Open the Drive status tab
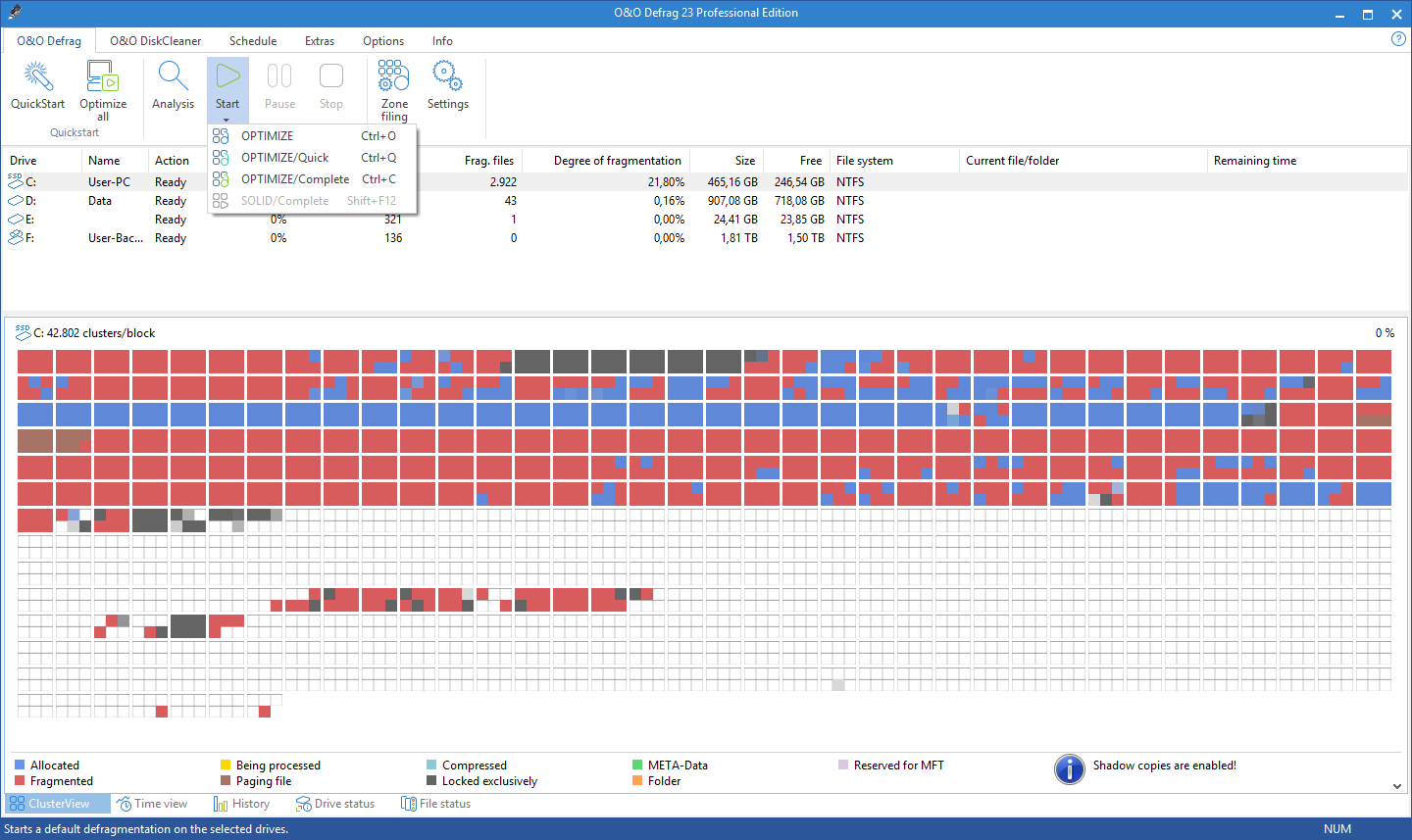This screenshot has width=1412, height=840. (x=335, y=804)
